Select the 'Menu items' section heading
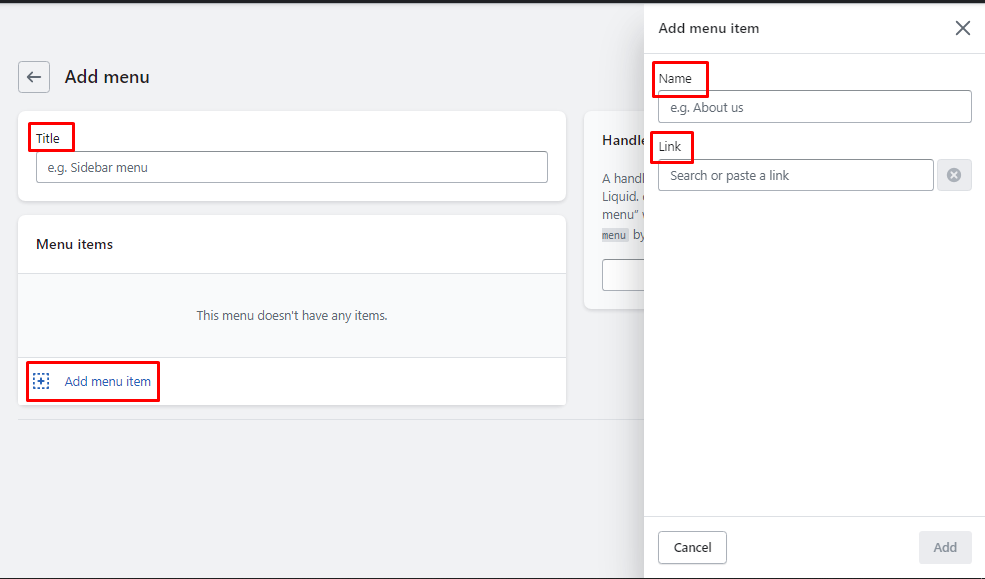Viewport: 985px width, 579px height. point(74,244)
